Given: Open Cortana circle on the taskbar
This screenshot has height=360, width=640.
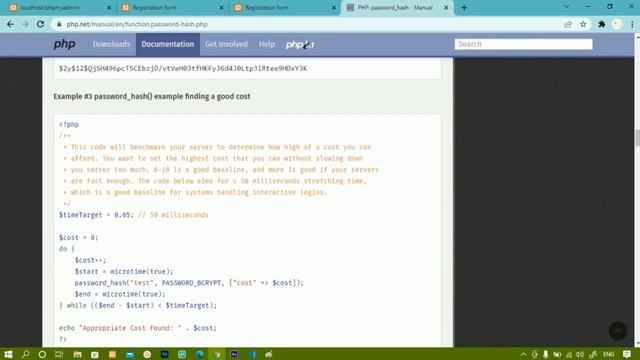Looking at the screenshot, I should (x=42, y=354).
